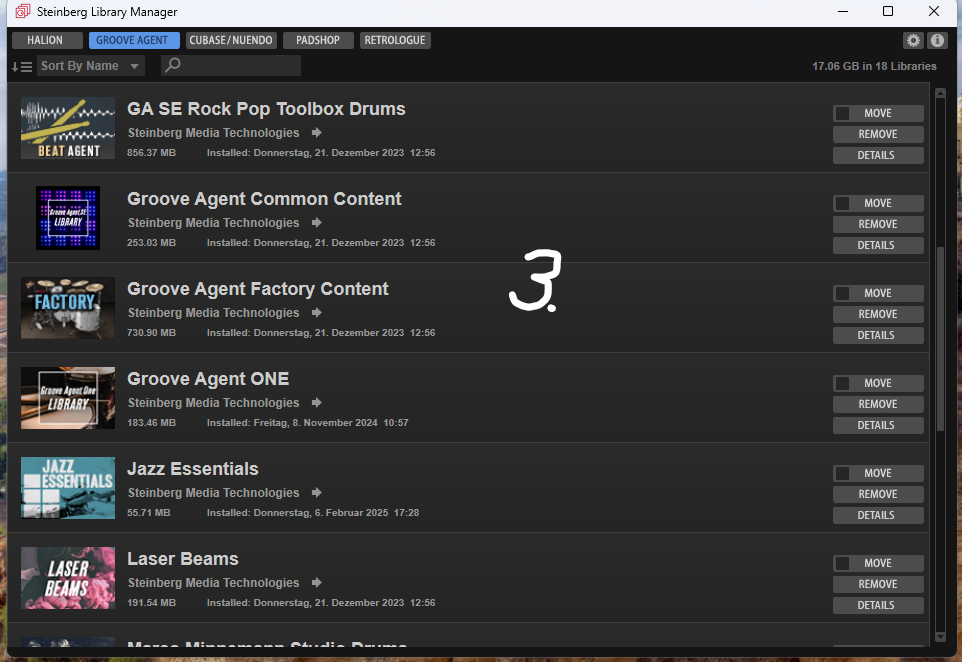Show details for Laser Beams

pyautogui.click(x=878, y=606)
